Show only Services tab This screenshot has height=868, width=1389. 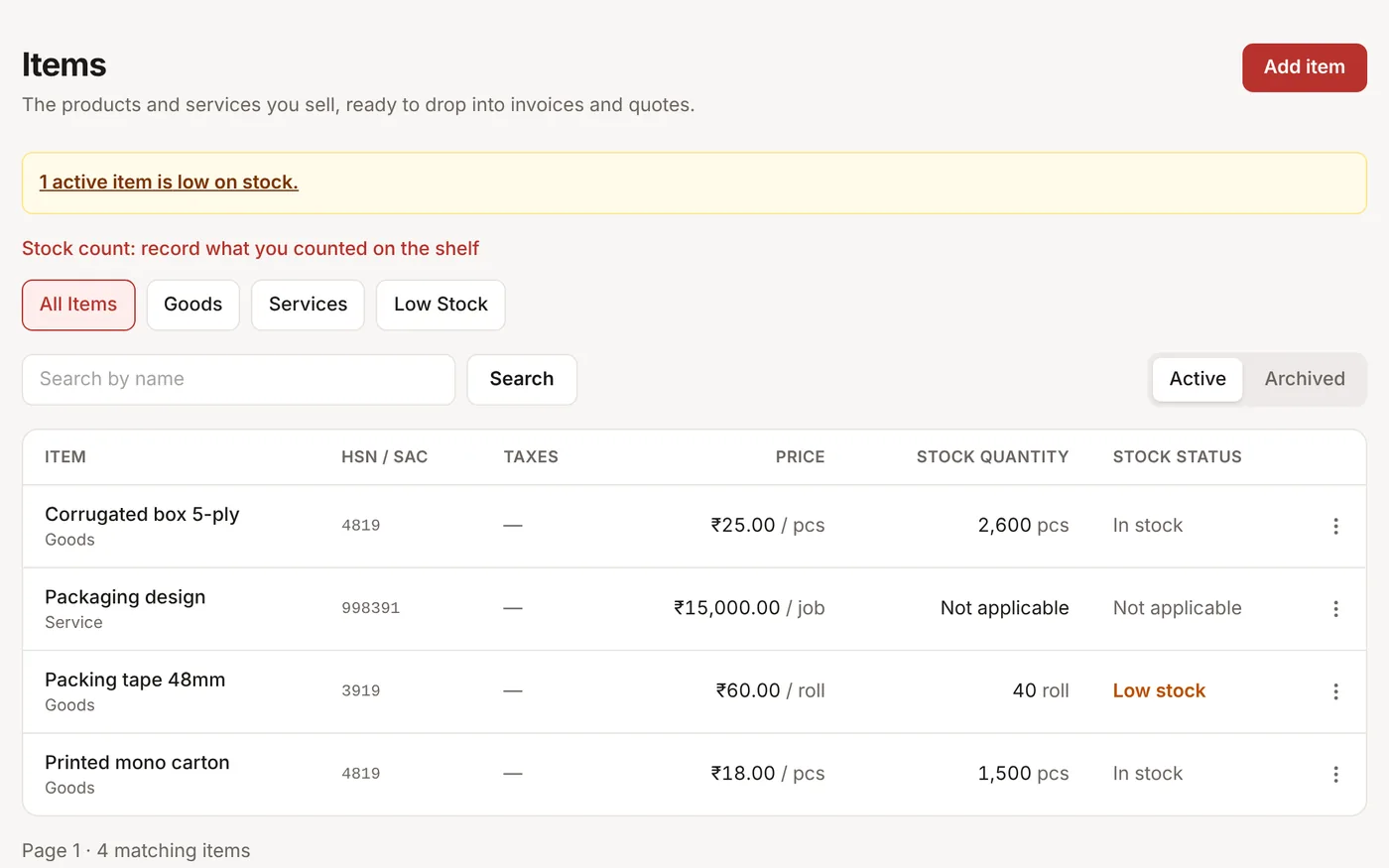coord(308,305)
